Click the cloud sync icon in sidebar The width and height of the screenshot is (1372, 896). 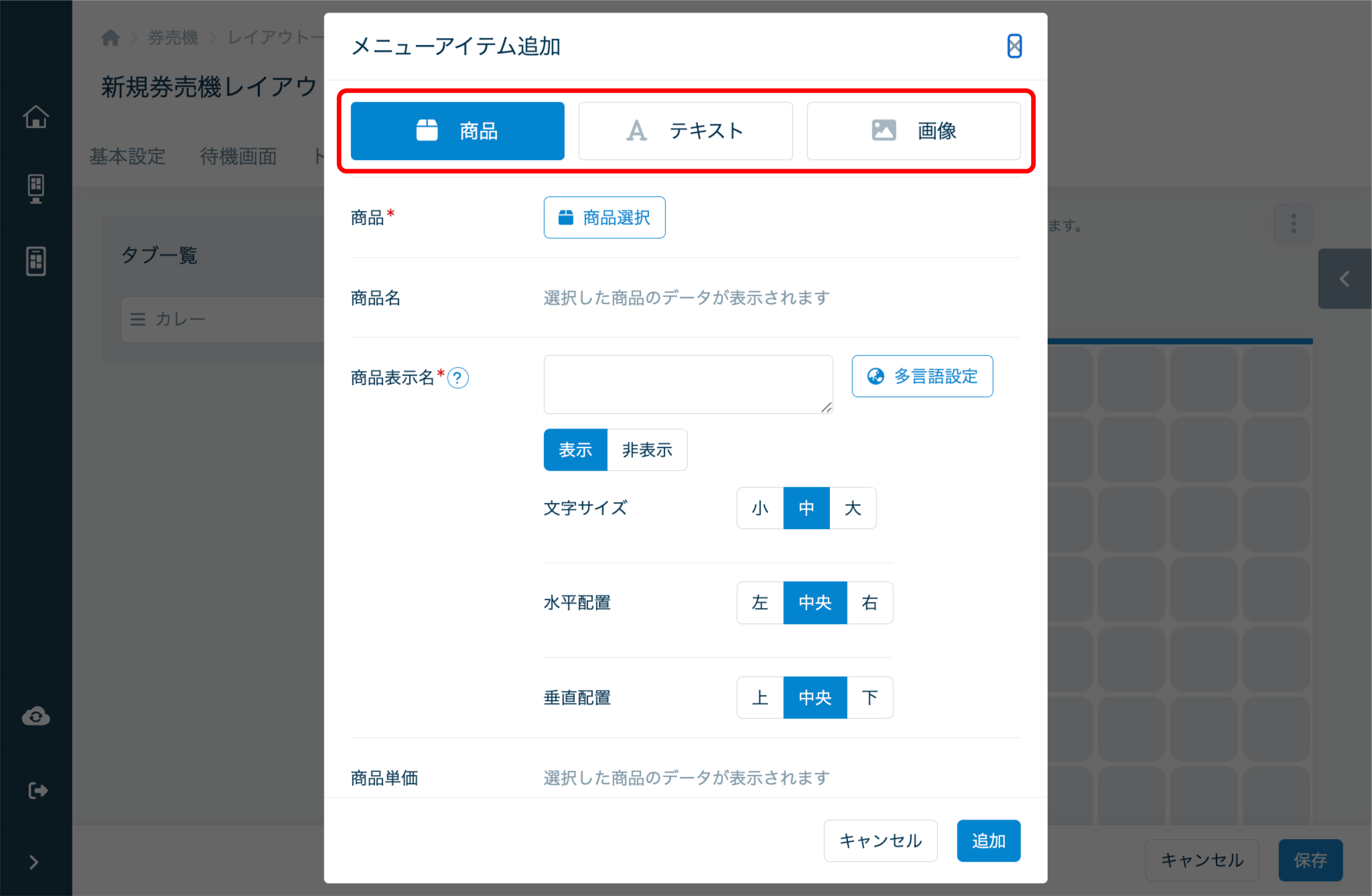coord(36,717)
